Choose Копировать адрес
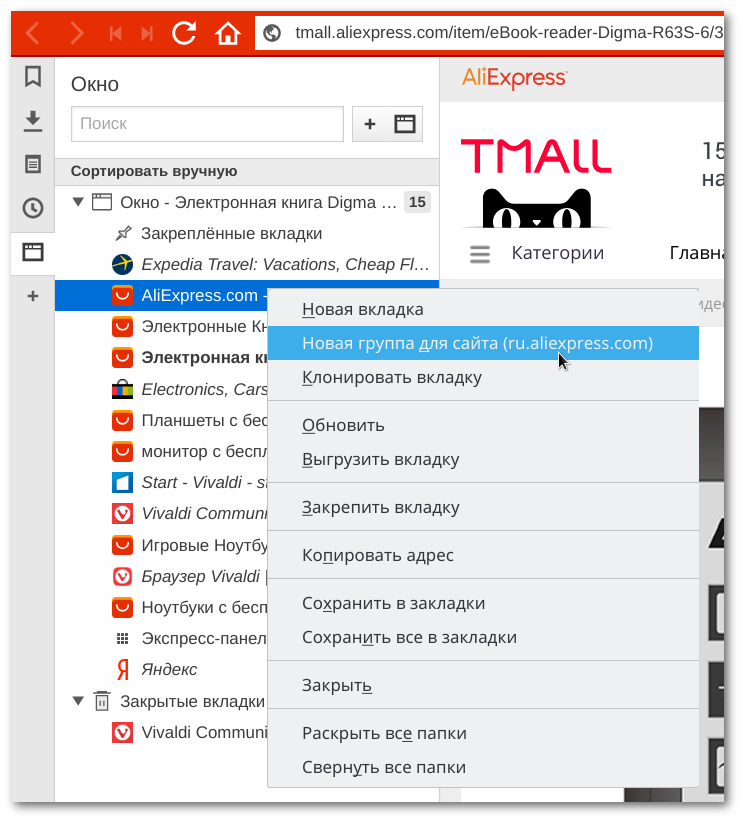The image size is (743, 821). coord(483,555)
